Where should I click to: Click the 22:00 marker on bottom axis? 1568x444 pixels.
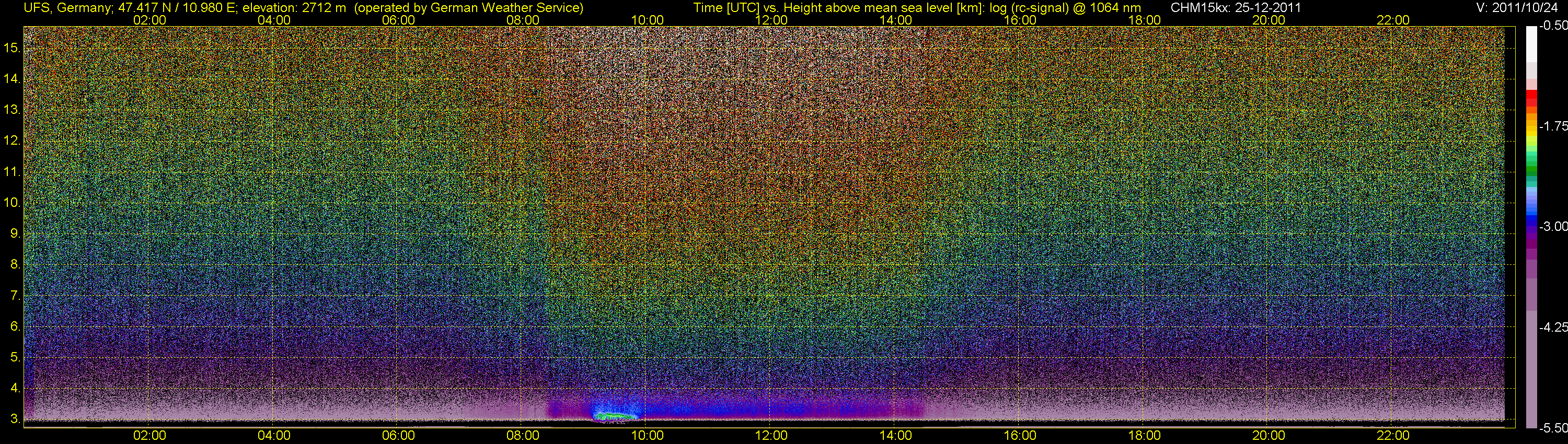(1393, 436)
